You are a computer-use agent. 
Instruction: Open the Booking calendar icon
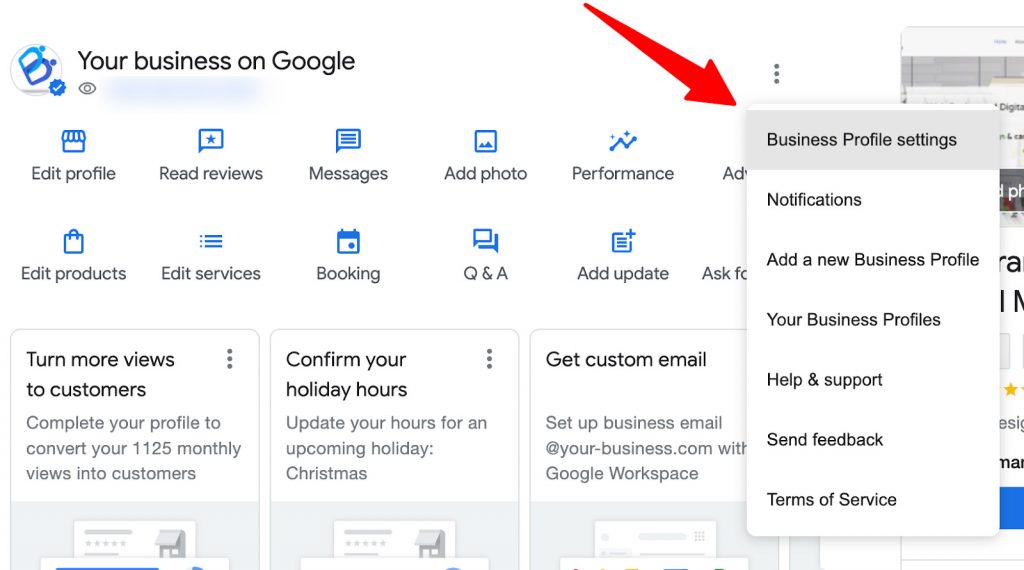click(x=348, y=241)
